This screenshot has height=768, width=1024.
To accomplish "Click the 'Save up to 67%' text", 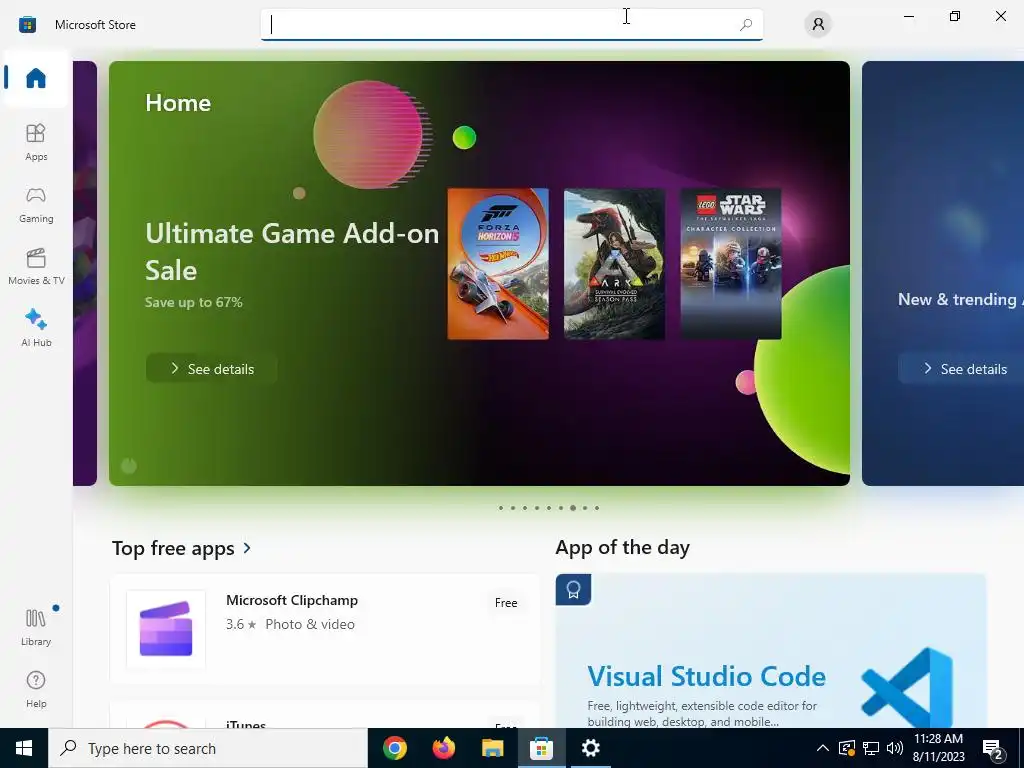I will 194,302.
